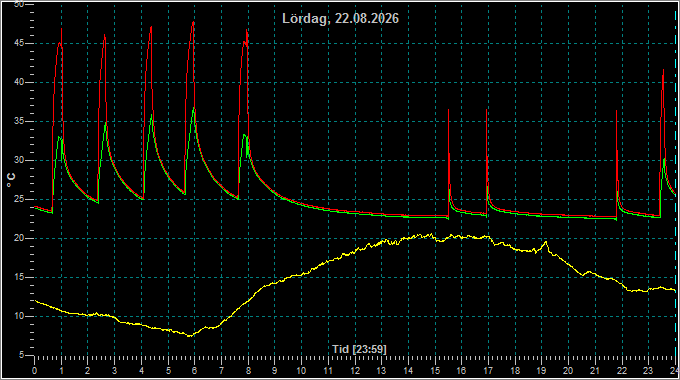Image resolution: width=680 pixels, height=380 pixels.
Task: Select the red peak just before hour 24
Action: coord(663,70)
